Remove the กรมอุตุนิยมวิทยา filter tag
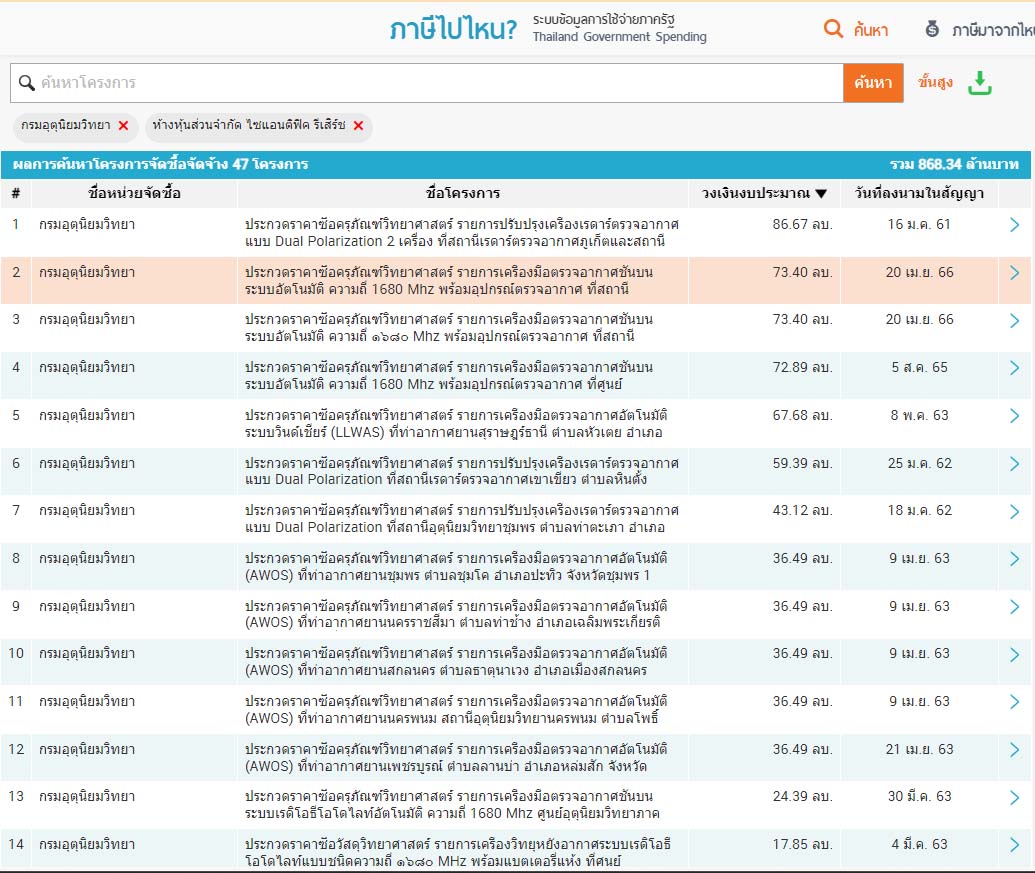The height and width of the screenshot is (873, 1035). pyautogui.click(x=123, y=125)
